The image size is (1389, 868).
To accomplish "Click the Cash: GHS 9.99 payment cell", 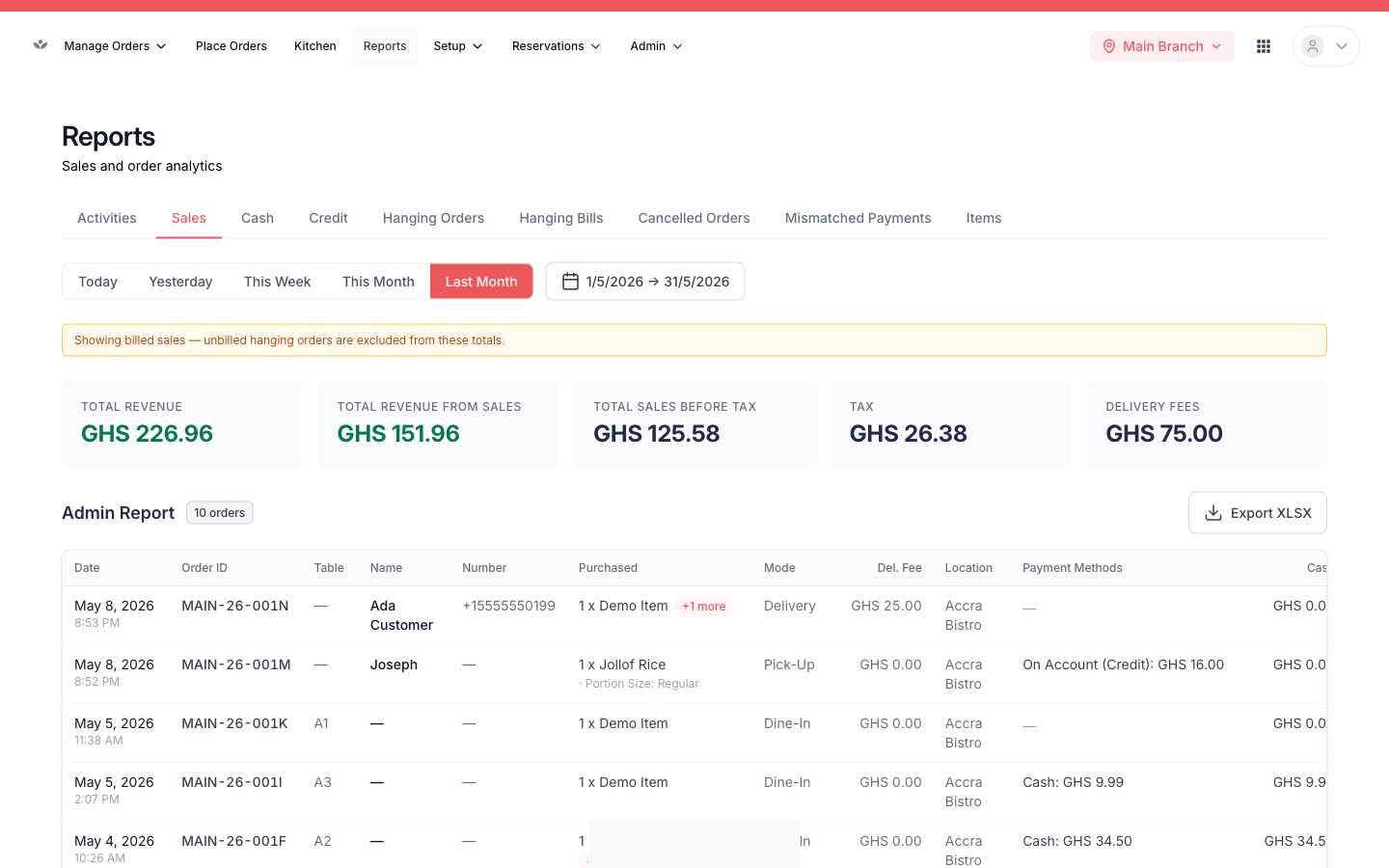I will pyautogui.click(x=1073, y=782).
